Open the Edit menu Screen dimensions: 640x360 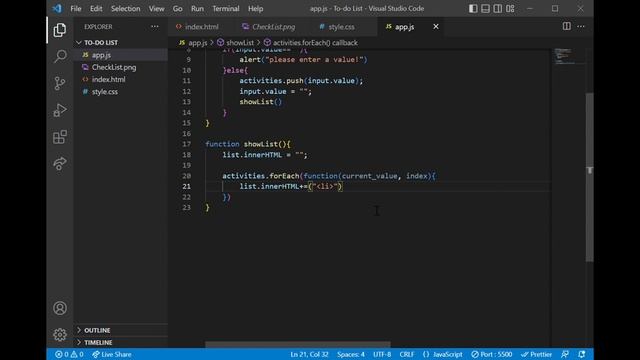point(96,9)
